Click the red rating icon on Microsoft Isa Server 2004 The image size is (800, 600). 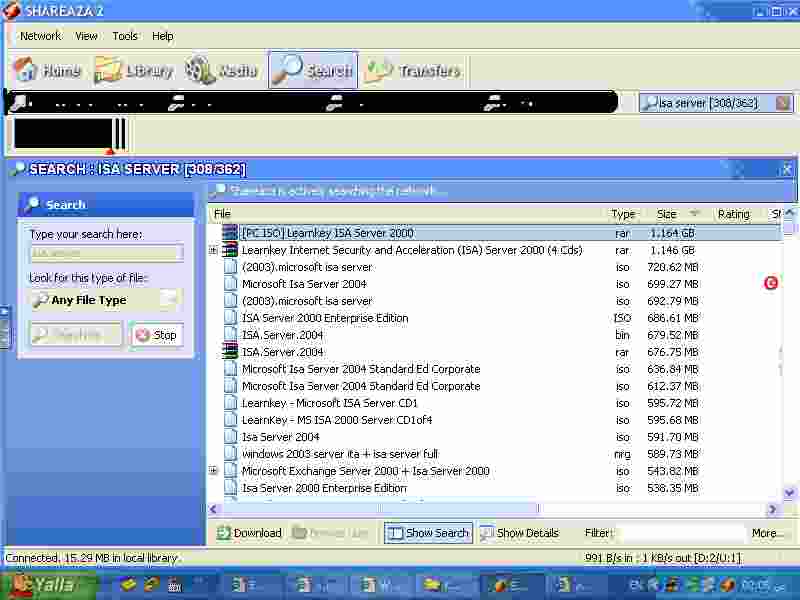[x=770, y=283]
